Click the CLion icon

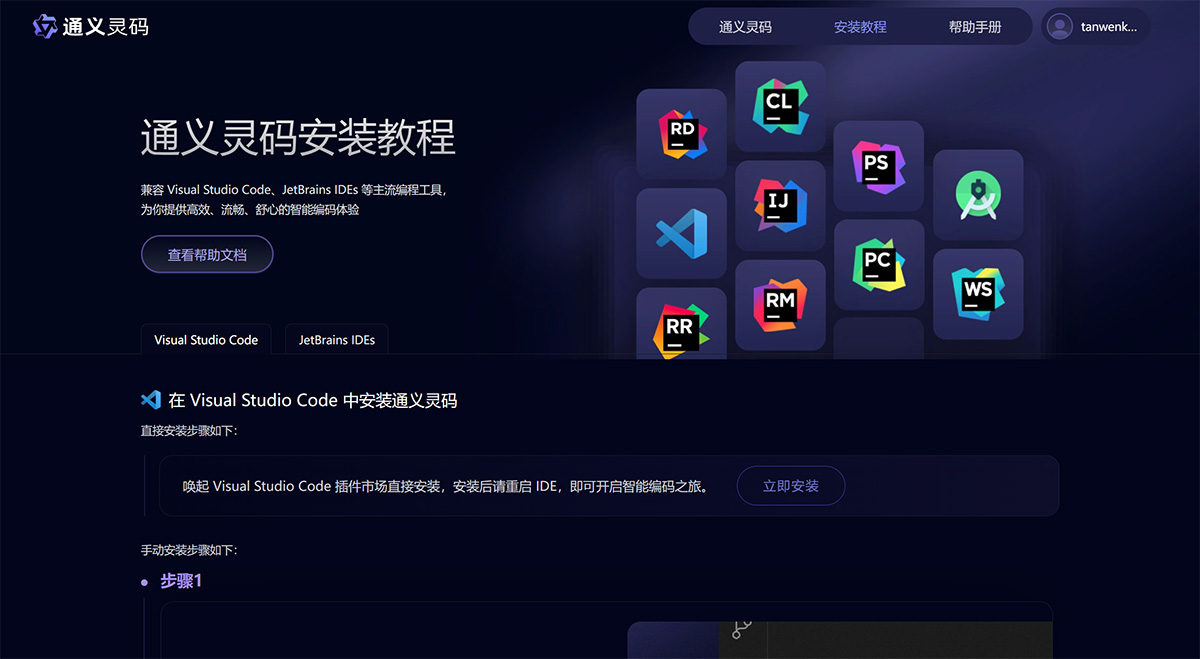tap(780, 103)
